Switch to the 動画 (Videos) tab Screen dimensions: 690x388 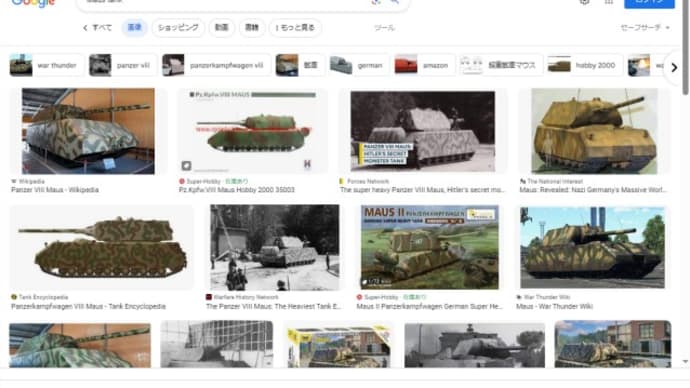point(221,28)
